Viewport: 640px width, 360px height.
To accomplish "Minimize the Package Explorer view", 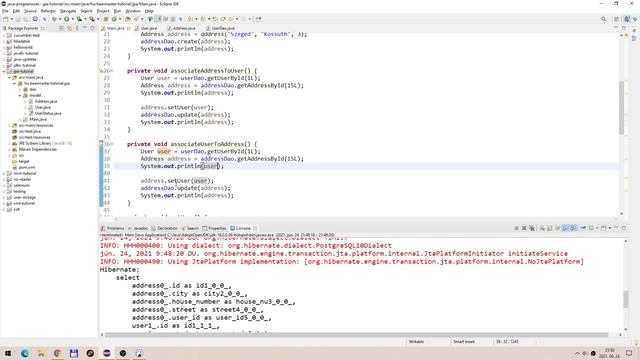I will pyautogui.click(x=85, y=28).
